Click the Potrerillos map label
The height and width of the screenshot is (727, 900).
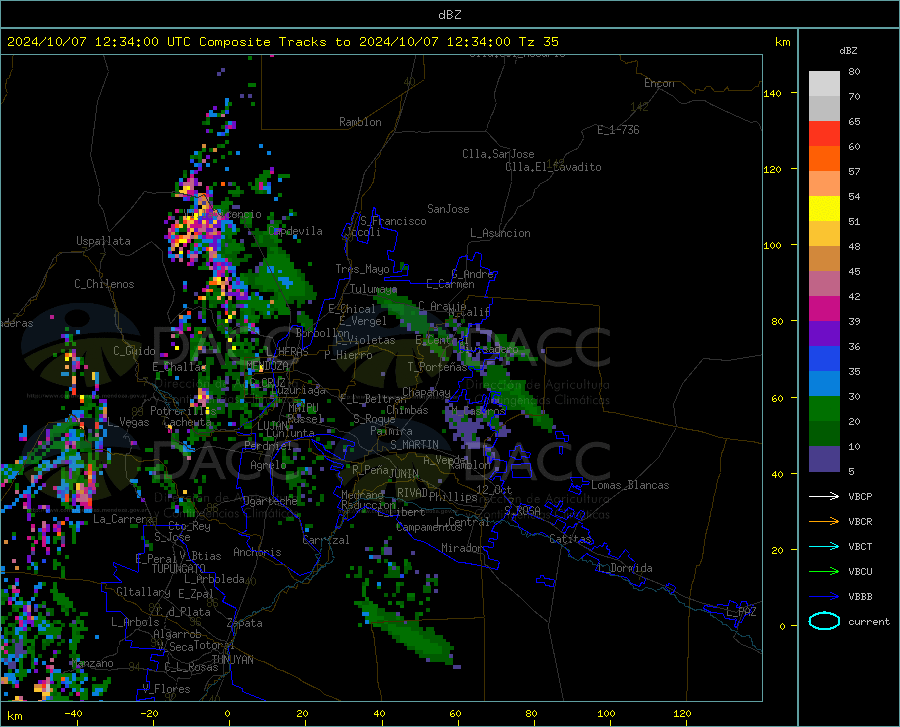tap(183, 411)
